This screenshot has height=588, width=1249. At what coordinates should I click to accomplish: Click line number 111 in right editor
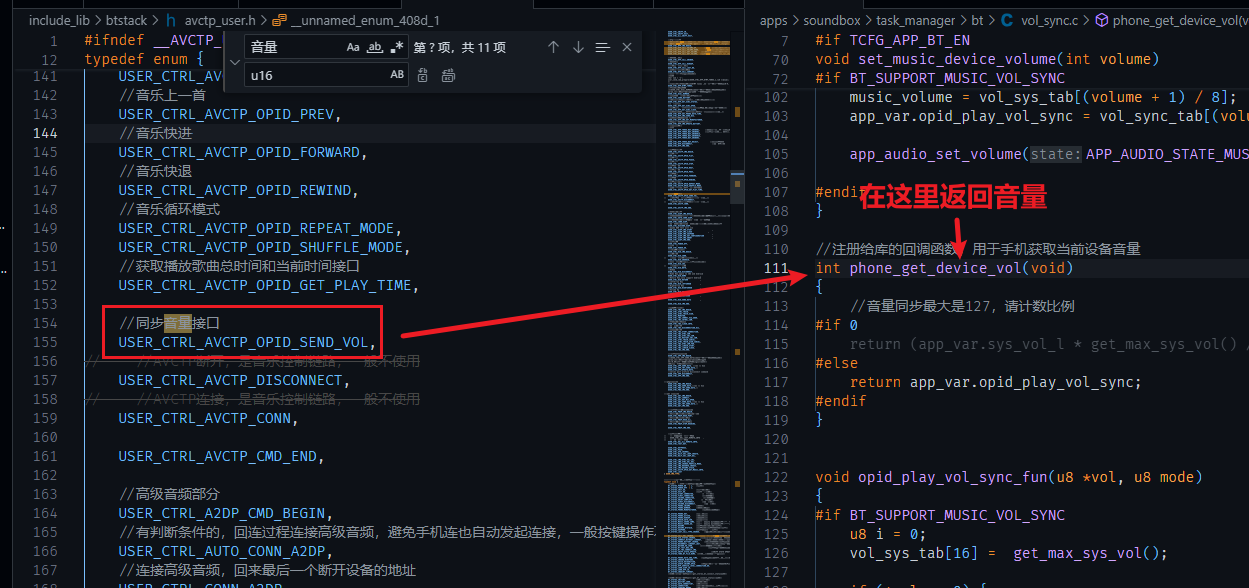point(776,268)
